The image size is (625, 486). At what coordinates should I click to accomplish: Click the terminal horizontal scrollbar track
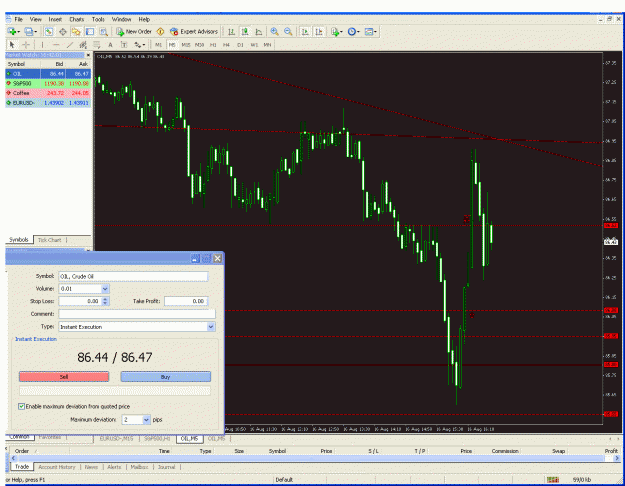[x=314, y=458]
